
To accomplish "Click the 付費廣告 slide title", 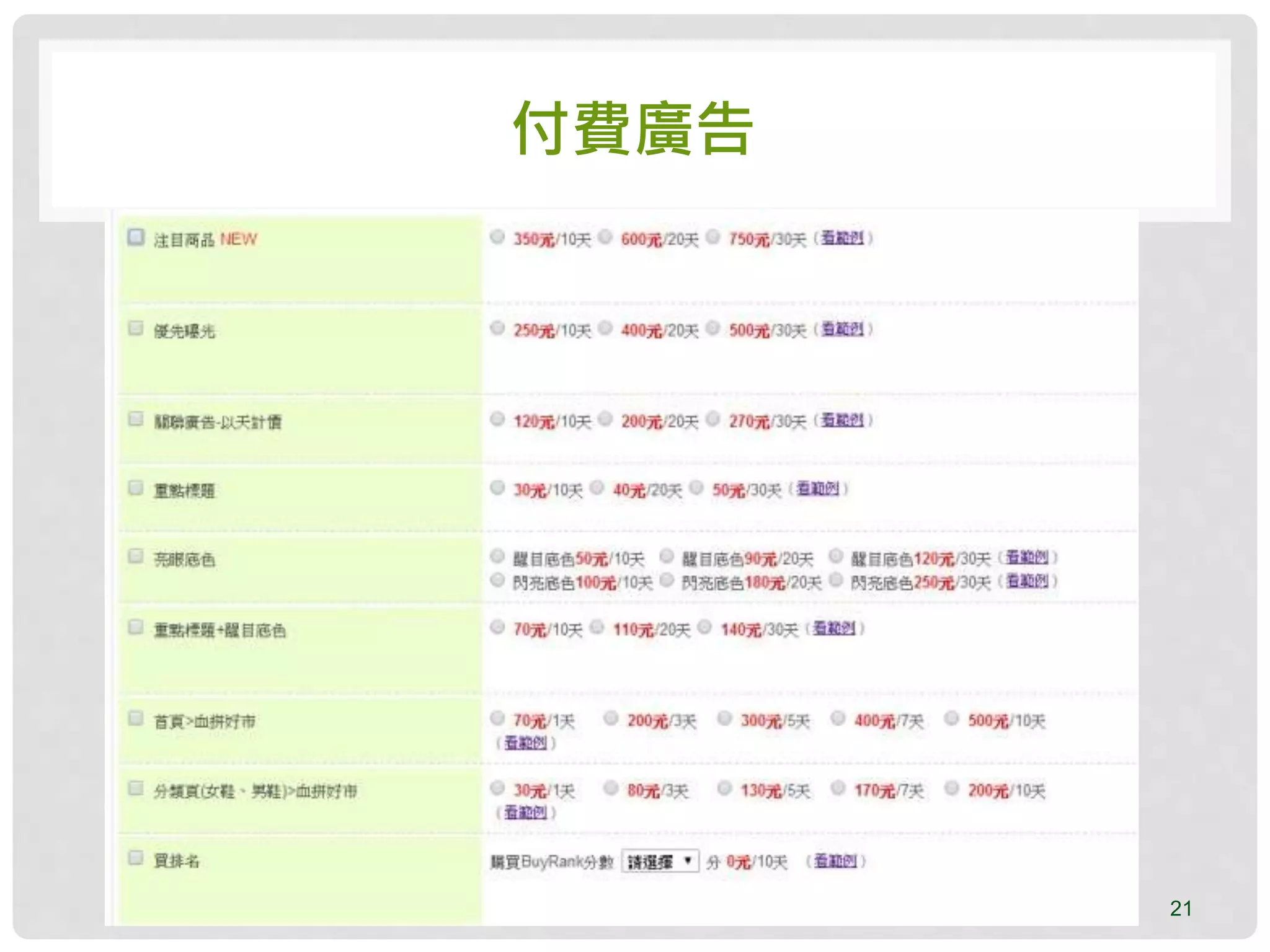I will [x=634, y=128].
